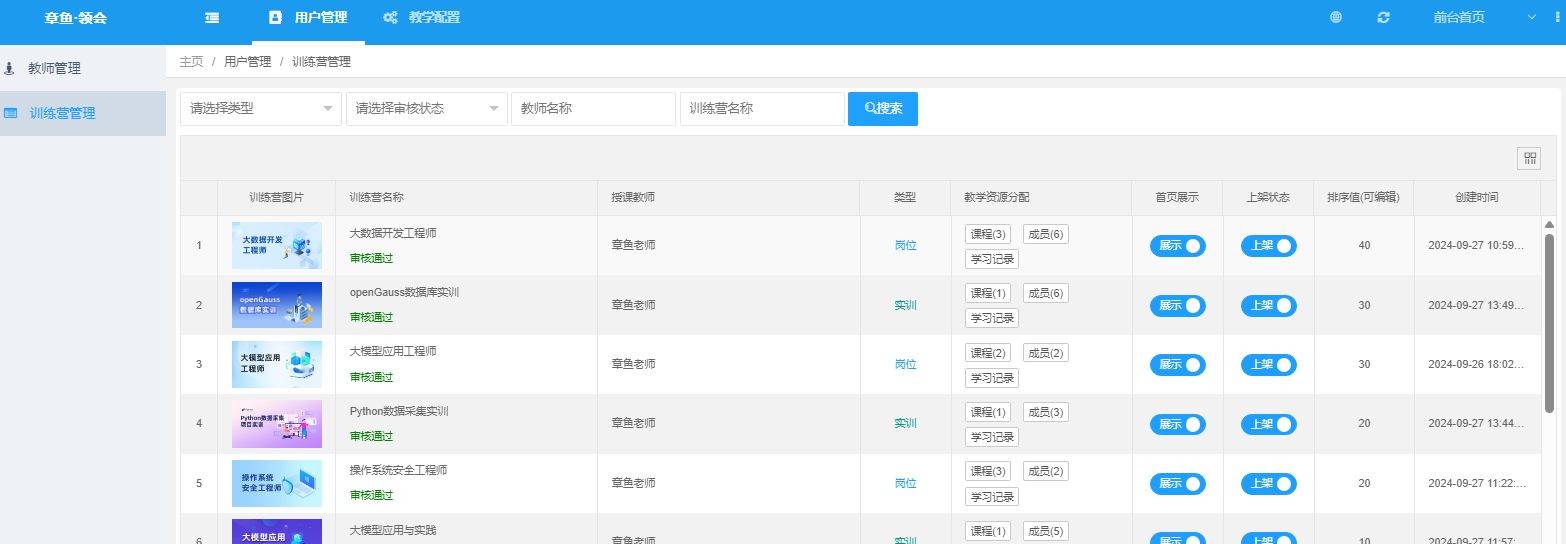
Task: Click the 章鱼-领会 logo text
Action: coord(76,18)
